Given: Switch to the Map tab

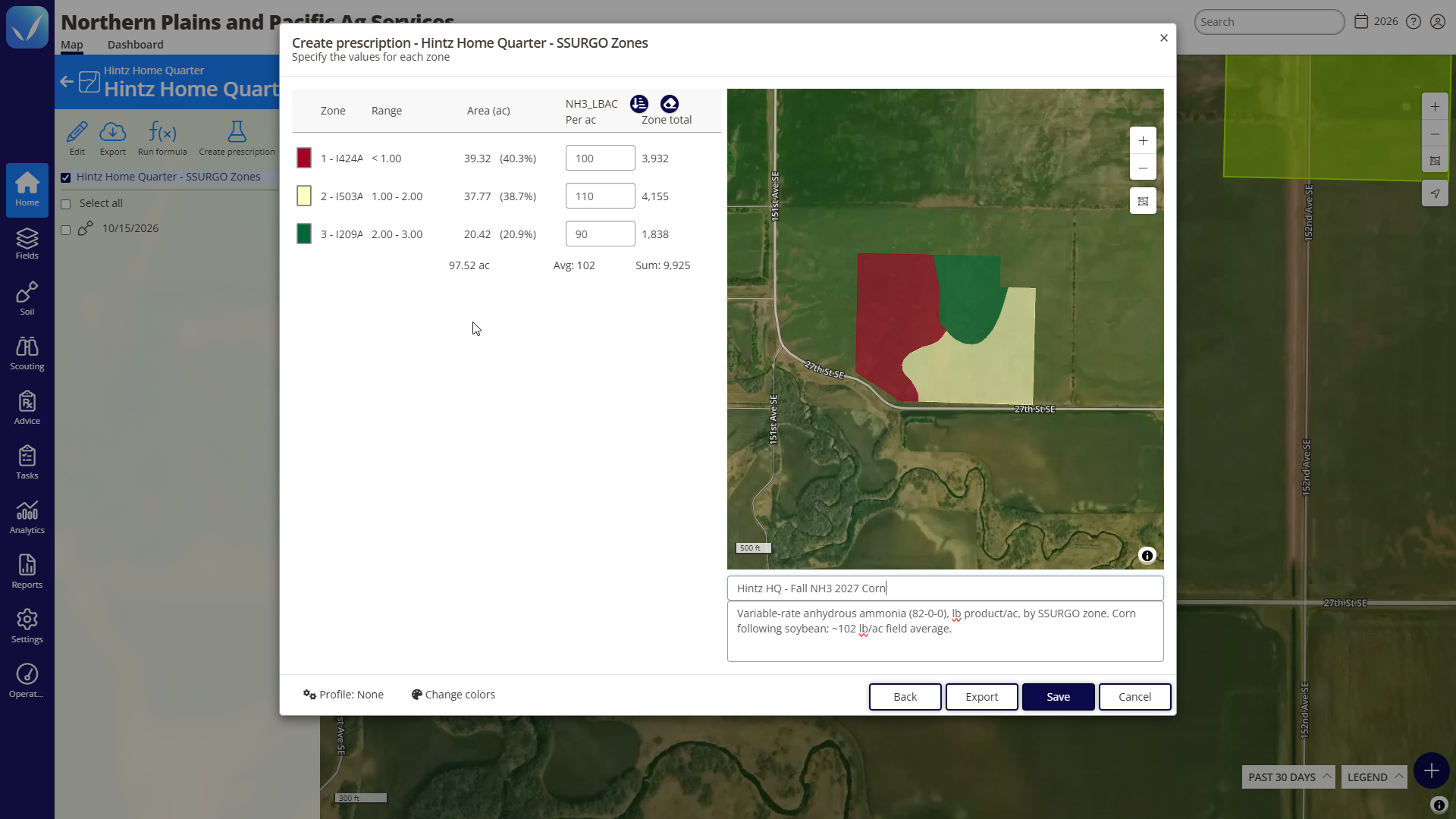Looking at the screenshot, I should [72, 45].
